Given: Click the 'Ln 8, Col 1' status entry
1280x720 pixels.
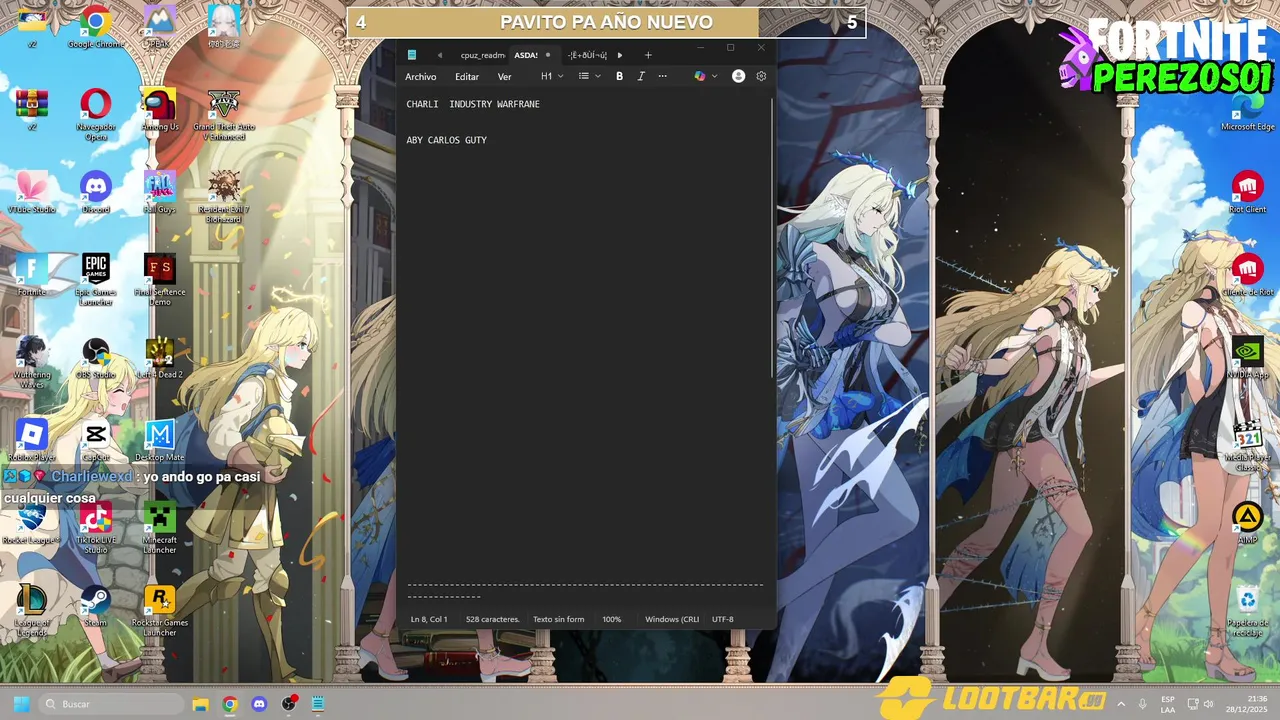Looking at the screenshot, I should 429,619.
